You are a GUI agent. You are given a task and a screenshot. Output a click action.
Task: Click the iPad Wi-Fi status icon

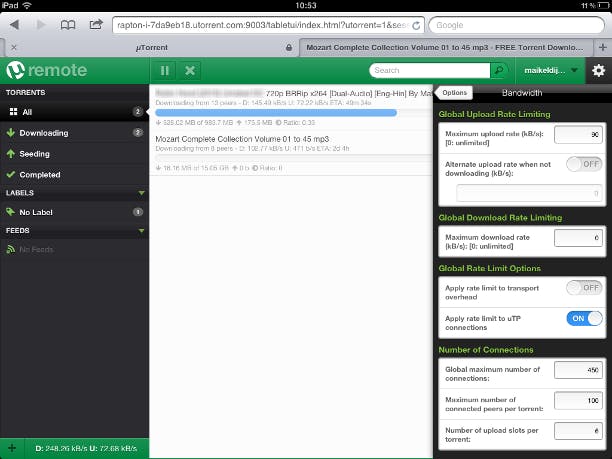coord(27,5)
